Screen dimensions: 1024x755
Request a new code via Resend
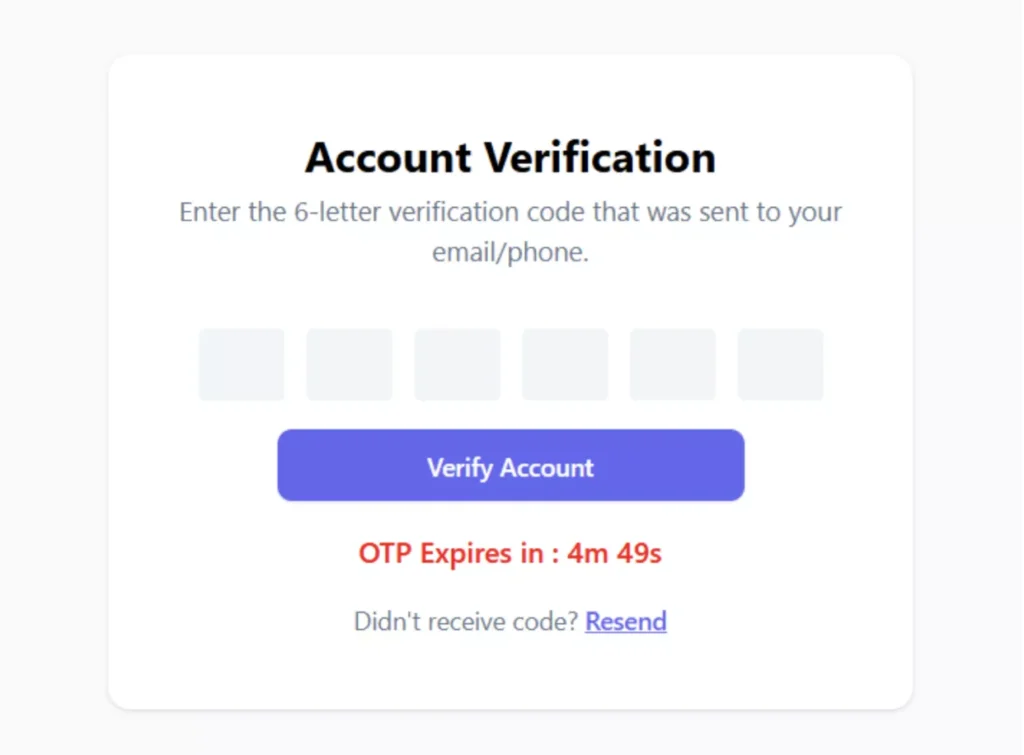pos(625,621)
